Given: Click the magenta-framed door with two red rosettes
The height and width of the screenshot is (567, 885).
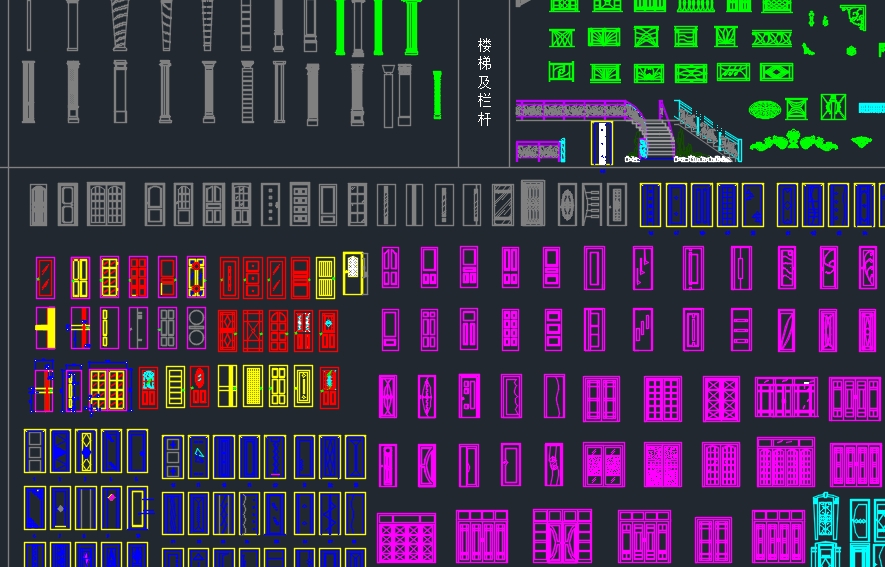Looking at the screenshot, I should click(196, 277).
